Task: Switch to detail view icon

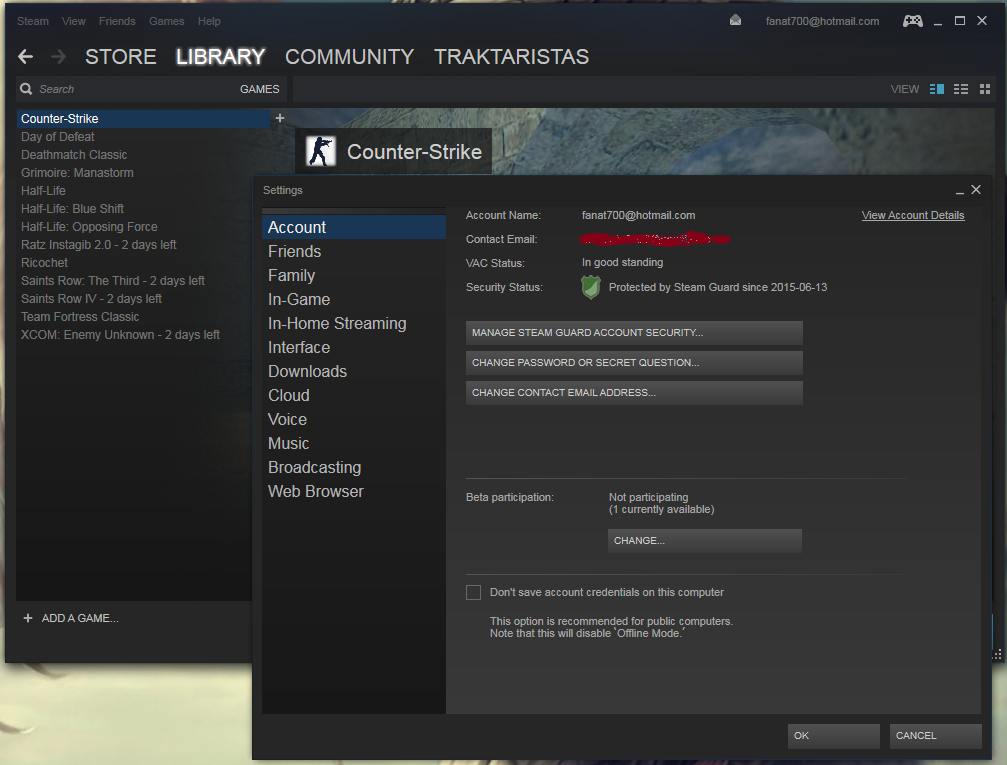Action: pos(937,89)
